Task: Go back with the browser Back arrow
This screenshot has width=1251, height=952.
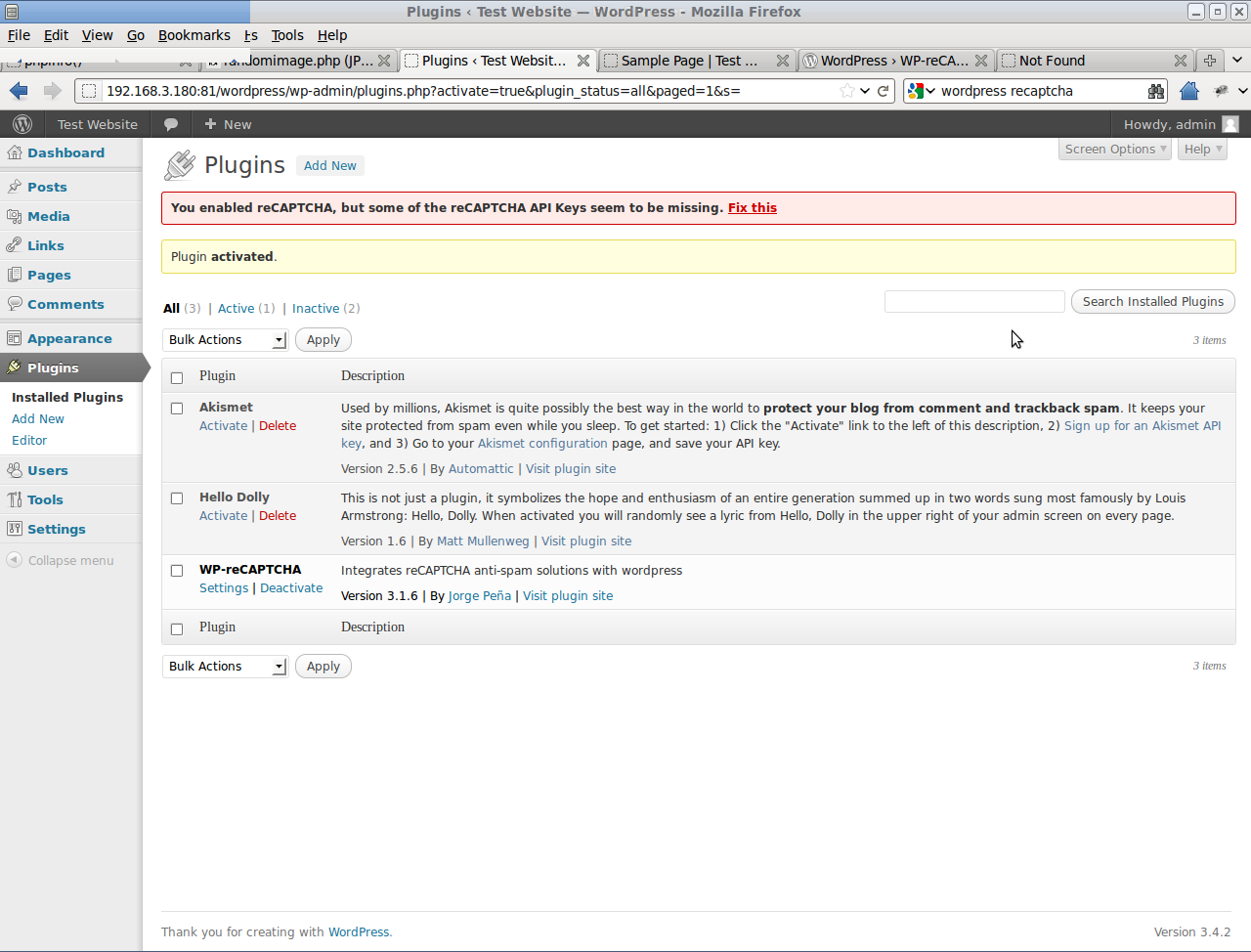Action: 19,91
